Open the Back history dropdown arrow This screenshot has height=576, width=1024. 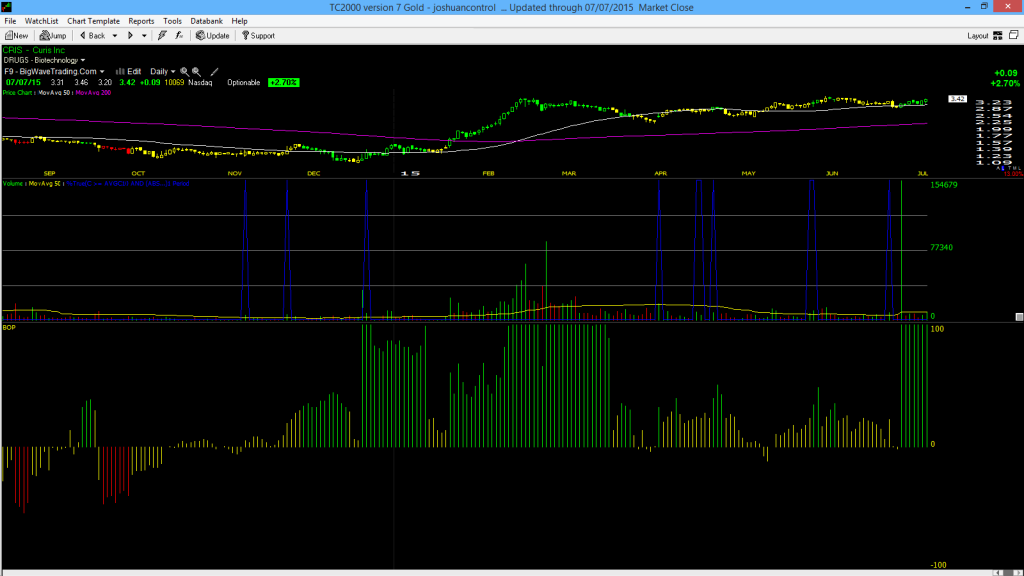pyautogui.click(x=115, y=36)
